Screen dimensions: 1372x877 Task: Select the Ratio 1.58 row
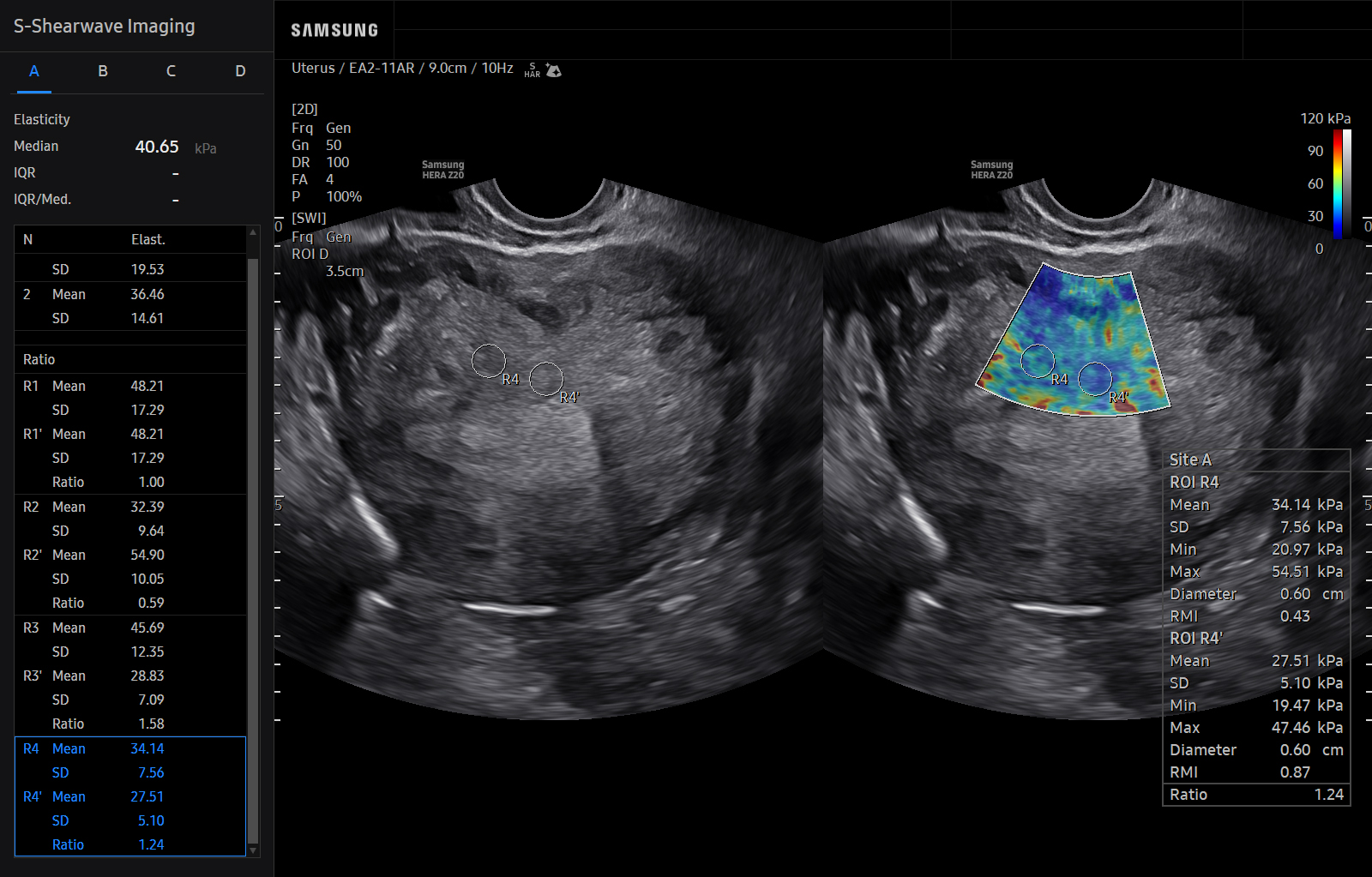130,724
